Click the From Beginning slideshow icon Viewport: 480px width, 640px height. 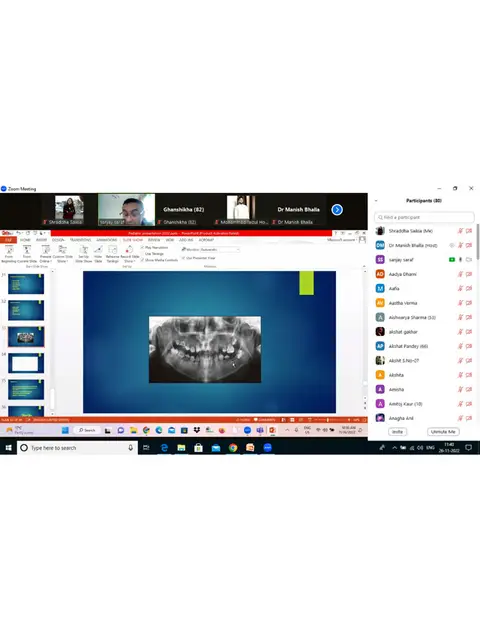tap(9, 250)
